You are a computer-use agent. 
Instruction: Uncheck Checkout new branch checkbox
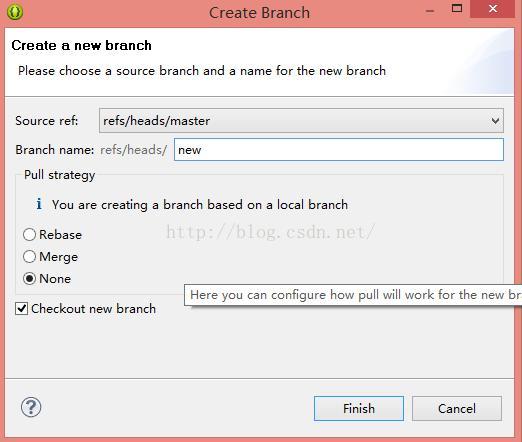click(22, 309)
